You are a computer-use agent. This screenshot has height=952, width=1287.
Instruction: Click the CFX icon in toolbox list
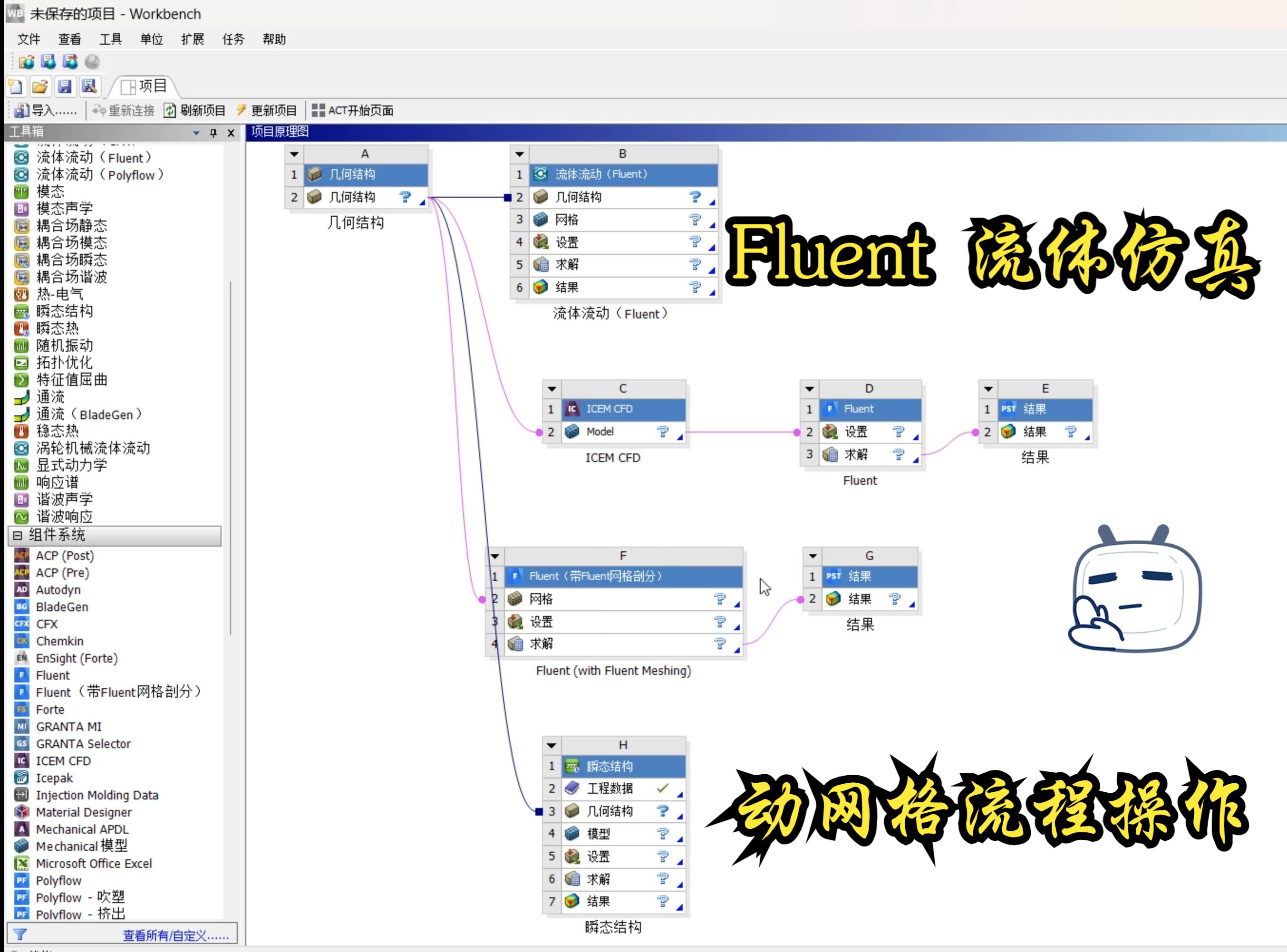(21, 624)
